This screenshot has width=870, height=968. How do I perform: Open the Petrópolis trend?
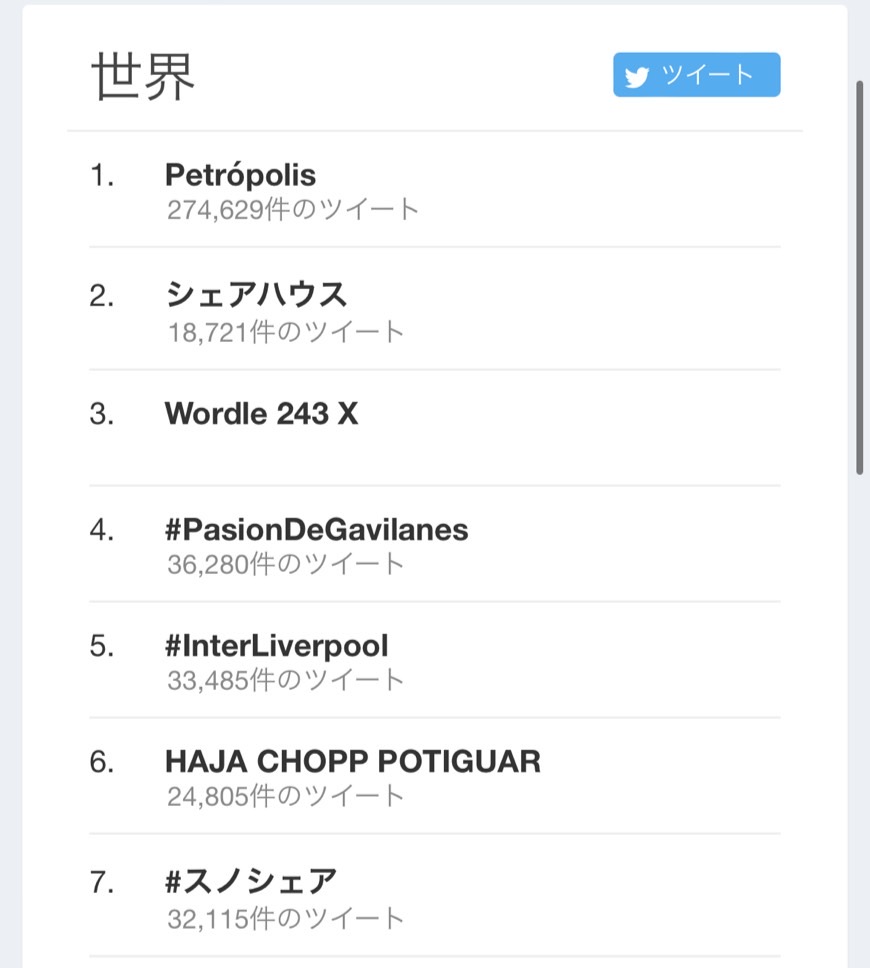[240, 175]
